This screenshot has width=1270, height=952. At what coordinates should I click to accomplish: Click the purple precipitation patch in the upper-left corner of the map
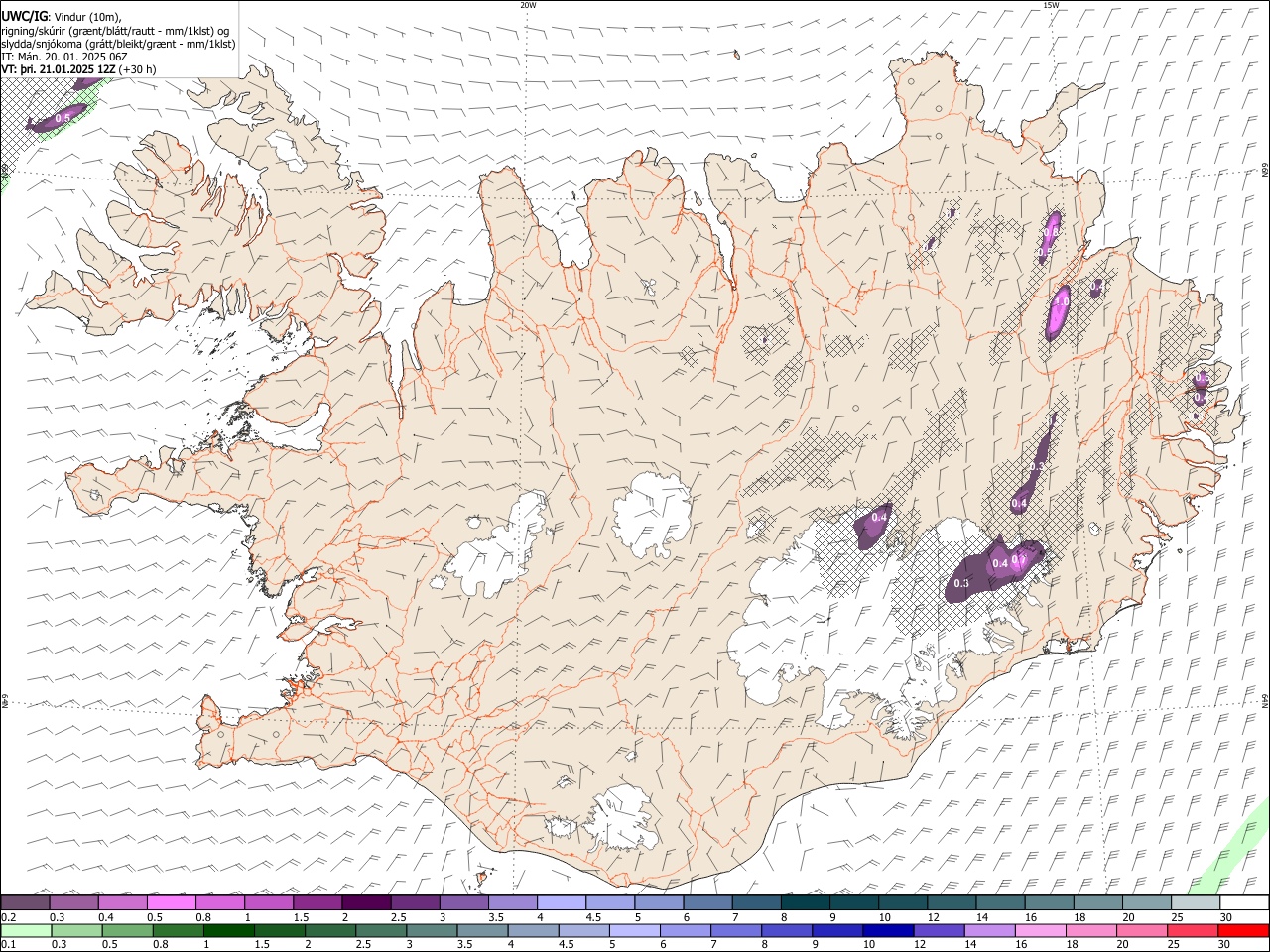59,117
